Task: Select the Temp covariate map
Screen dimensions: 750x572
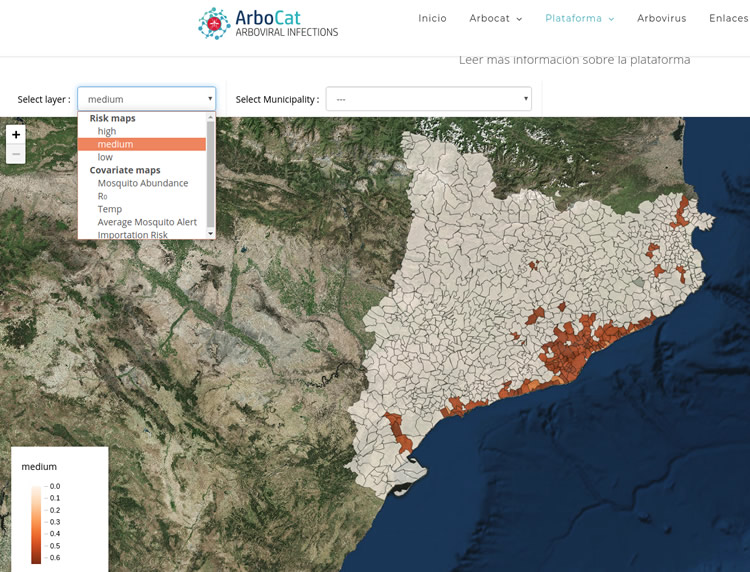Action: pyautogui.click(x=110, y=209)
